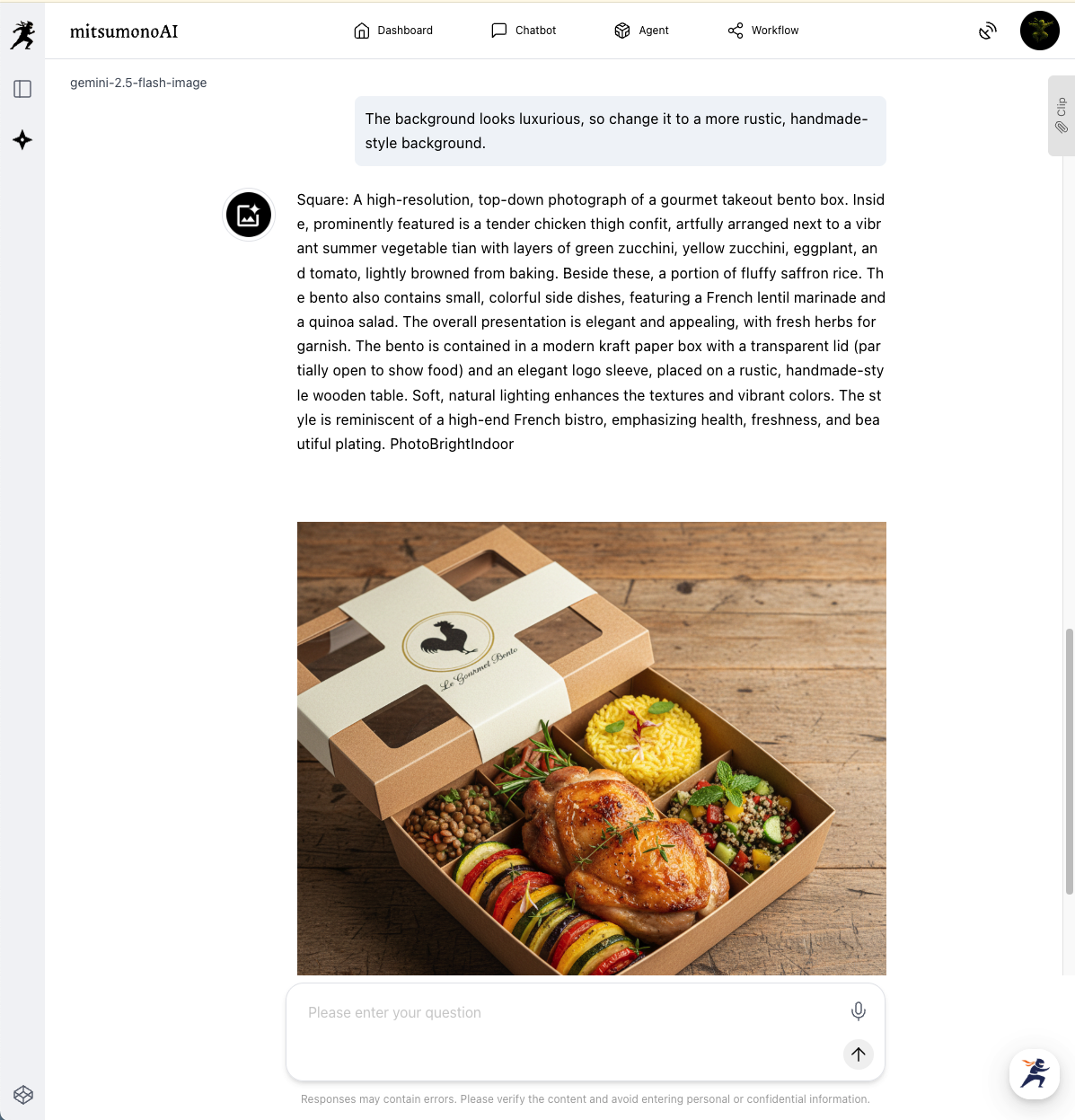Open the user profile avatar
Screen dimensions: 1075x1120
click(1040, 31)
